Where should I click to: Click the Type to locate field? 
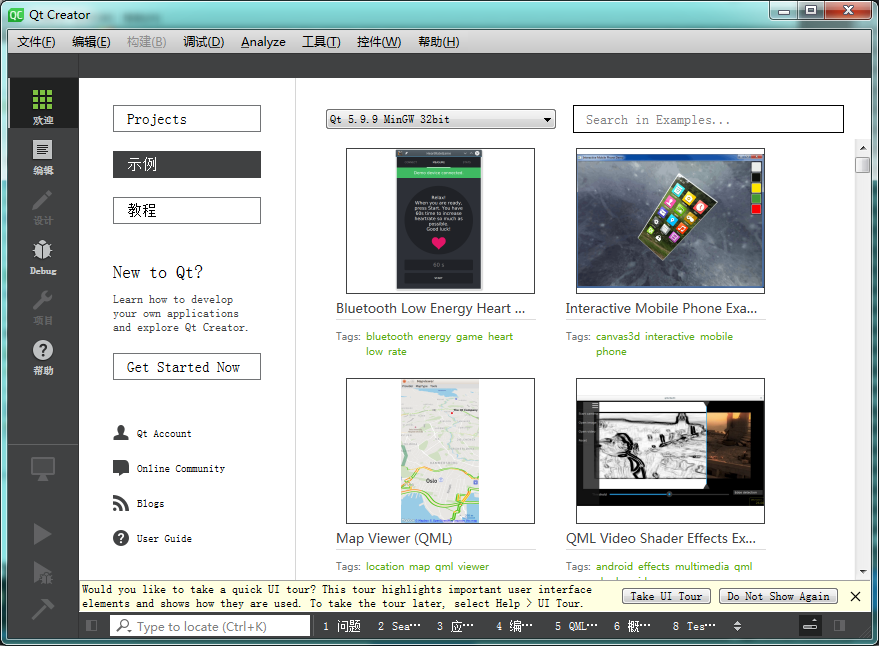point(210,626)
